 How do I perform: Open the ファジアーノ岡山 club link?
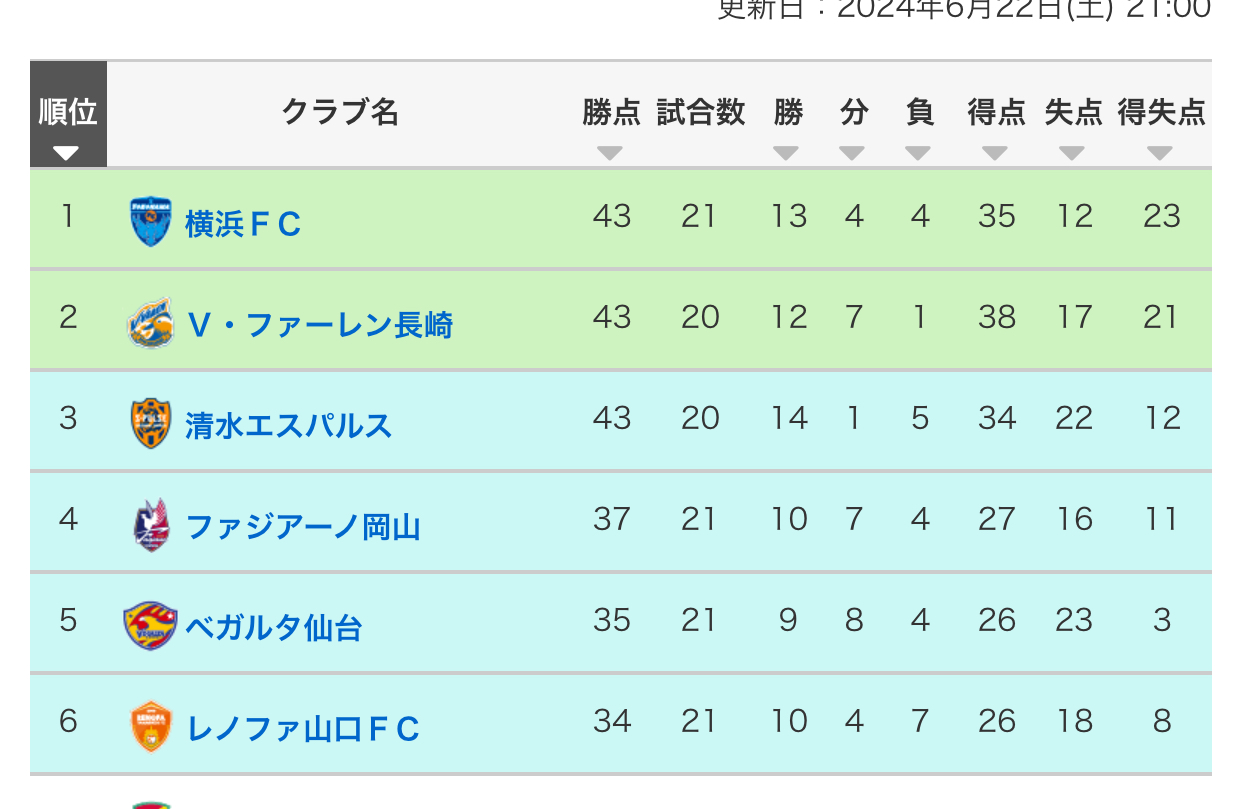[x=303, y=527]
